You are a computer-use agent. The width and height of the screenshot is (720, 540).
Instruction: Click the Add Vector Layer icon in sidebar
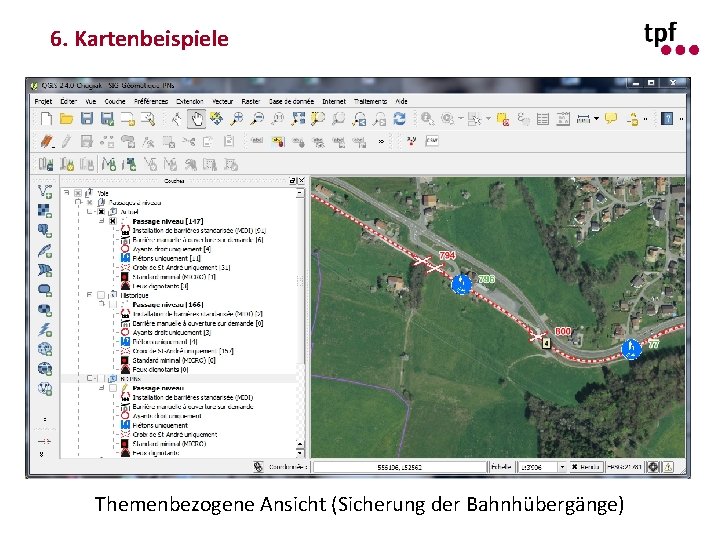click(x=45, y=191)
